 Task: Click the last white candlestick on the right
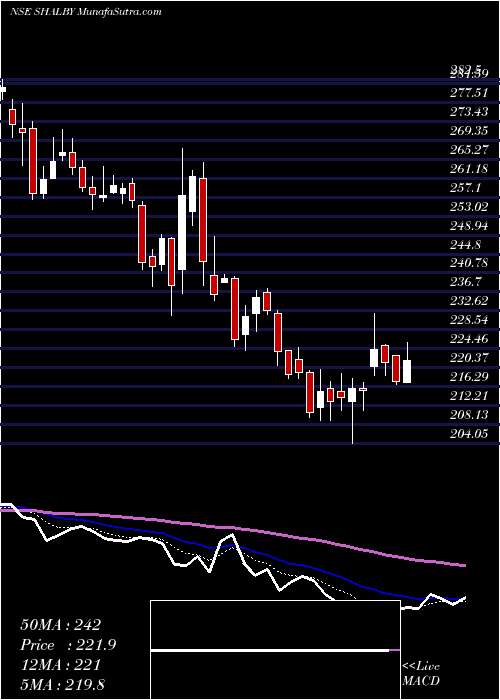(x=407, y=371)
